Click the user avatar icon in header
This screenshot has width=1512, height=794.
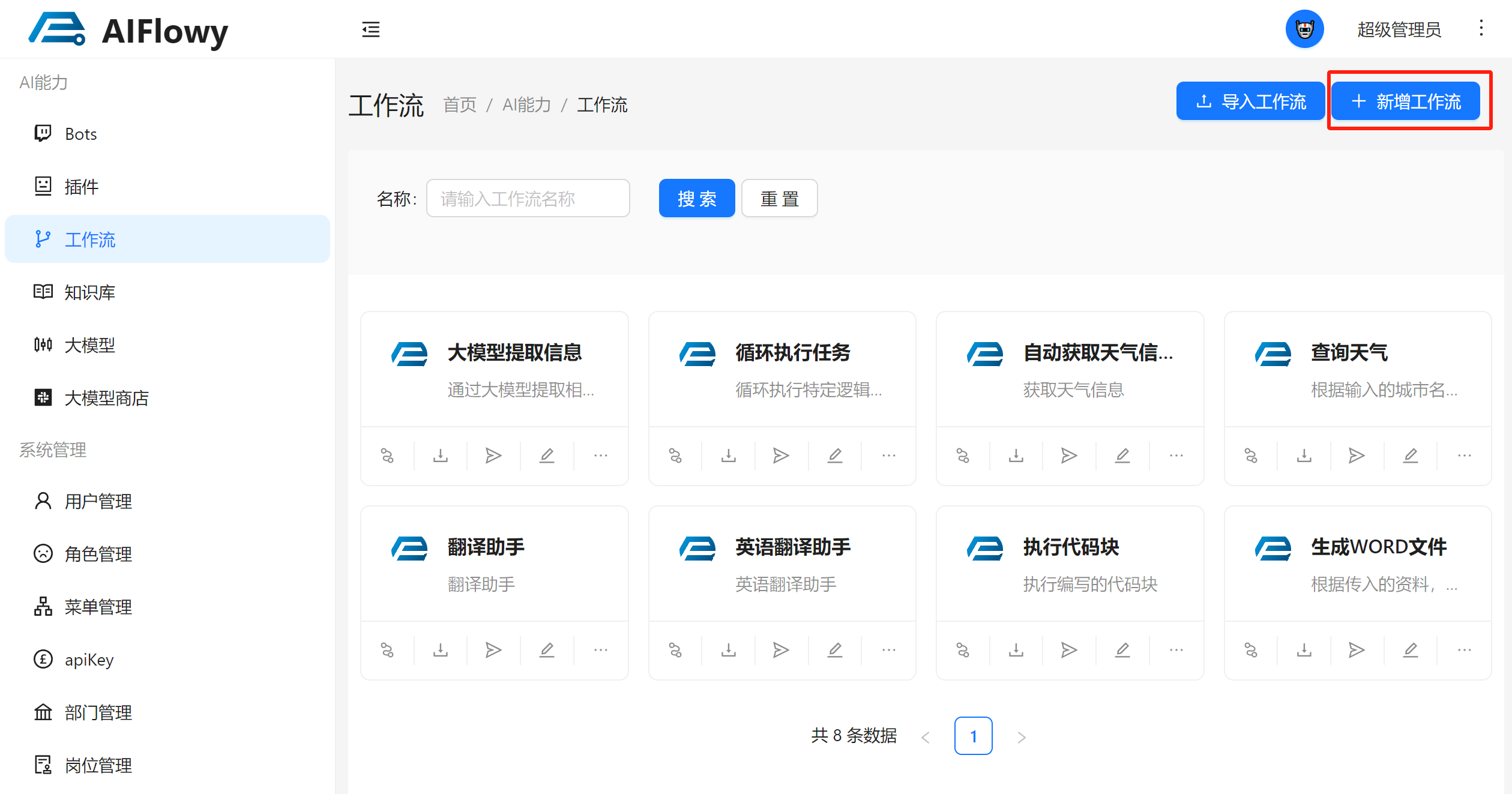click(x=1304, y=29)
